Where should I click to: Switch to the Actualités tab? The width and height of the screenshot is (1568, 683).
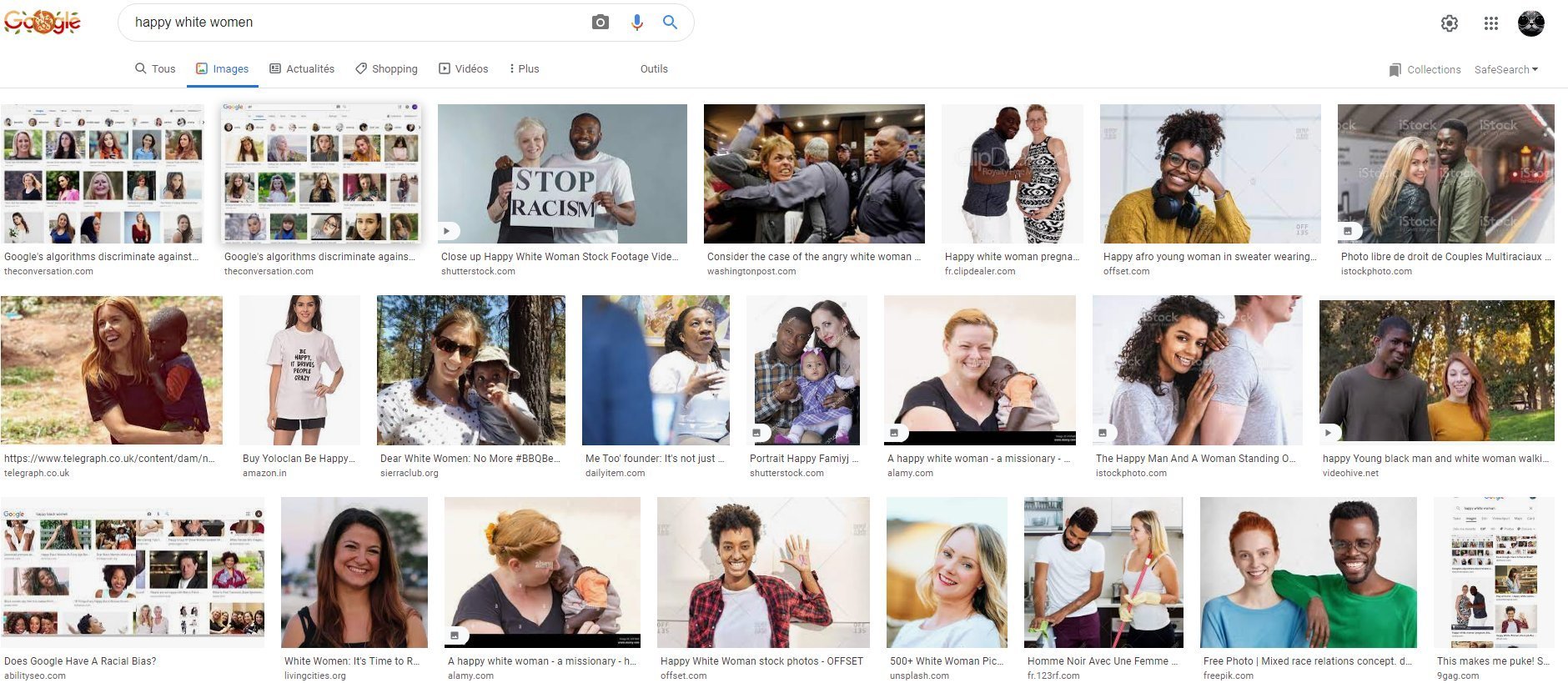[302, 69]
